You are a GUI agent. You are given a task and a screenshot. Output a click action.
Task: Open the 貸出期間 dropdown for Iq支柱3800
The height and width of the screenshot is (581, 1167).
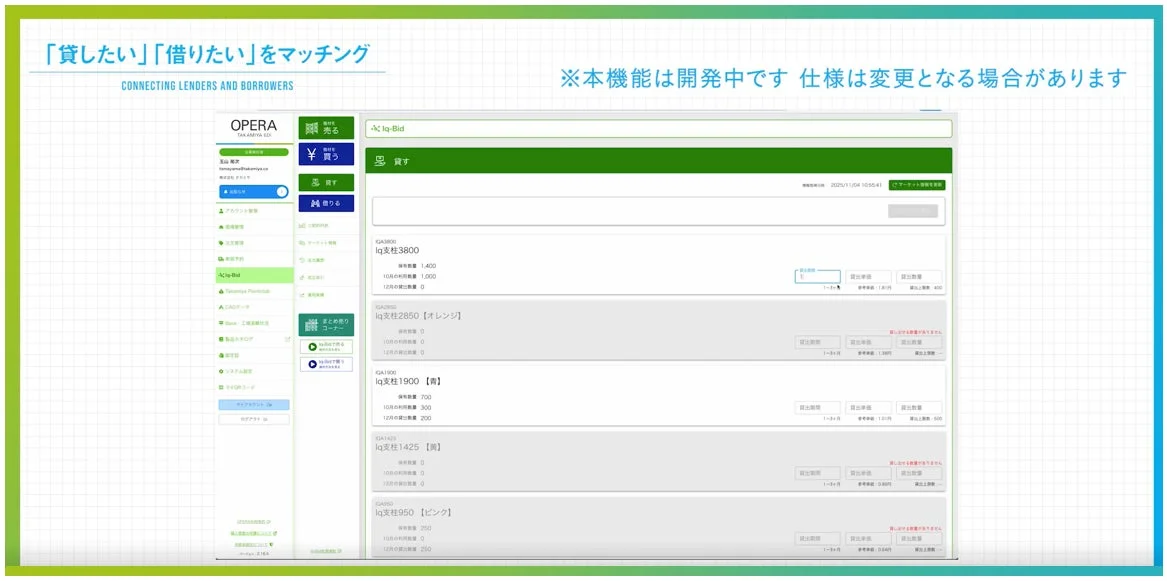pyautogui.click(x=816, y=278)
